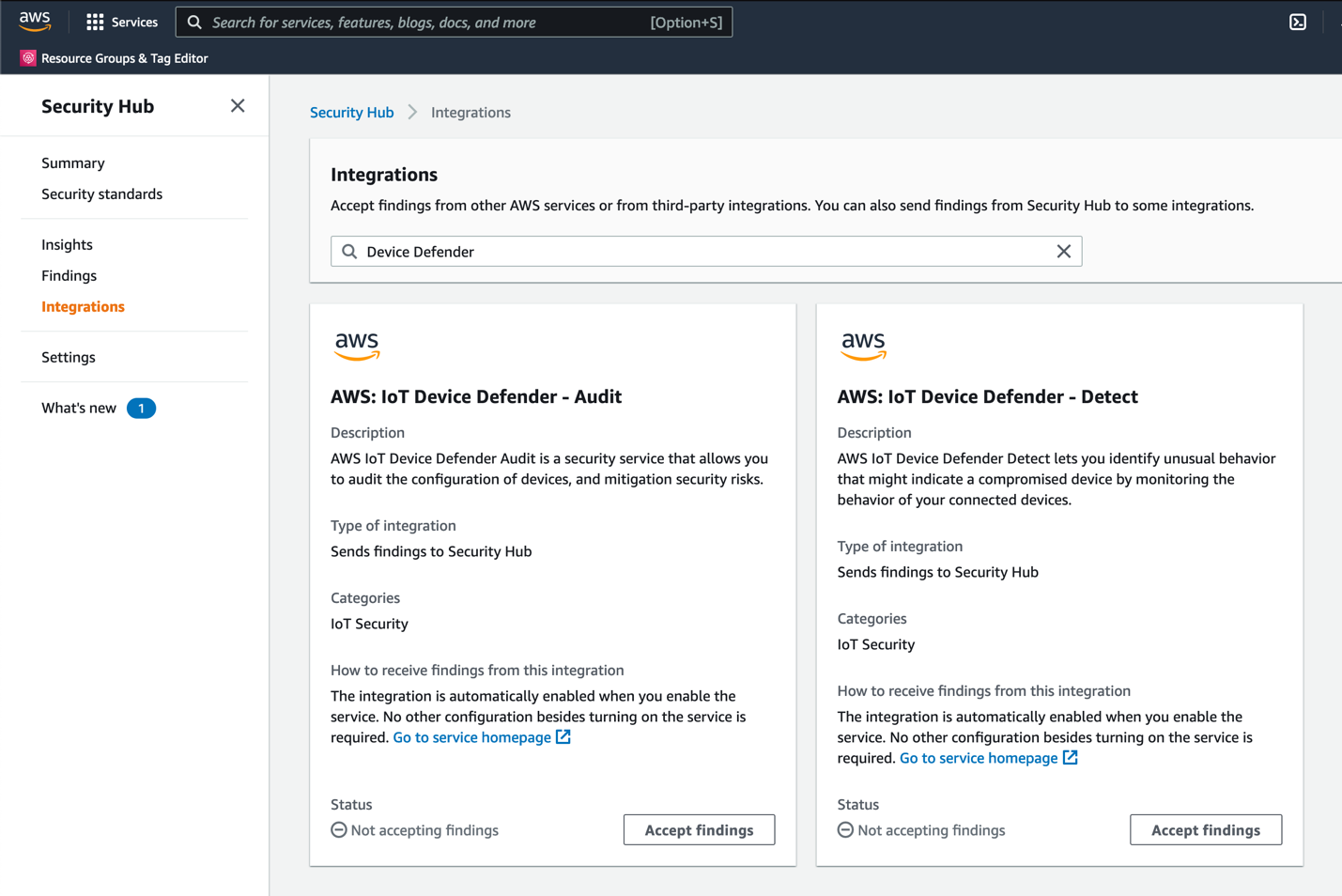Screen dimensions: 1342x896
Task: Open Security Hub Settings
Action: [x=69, y=358]
